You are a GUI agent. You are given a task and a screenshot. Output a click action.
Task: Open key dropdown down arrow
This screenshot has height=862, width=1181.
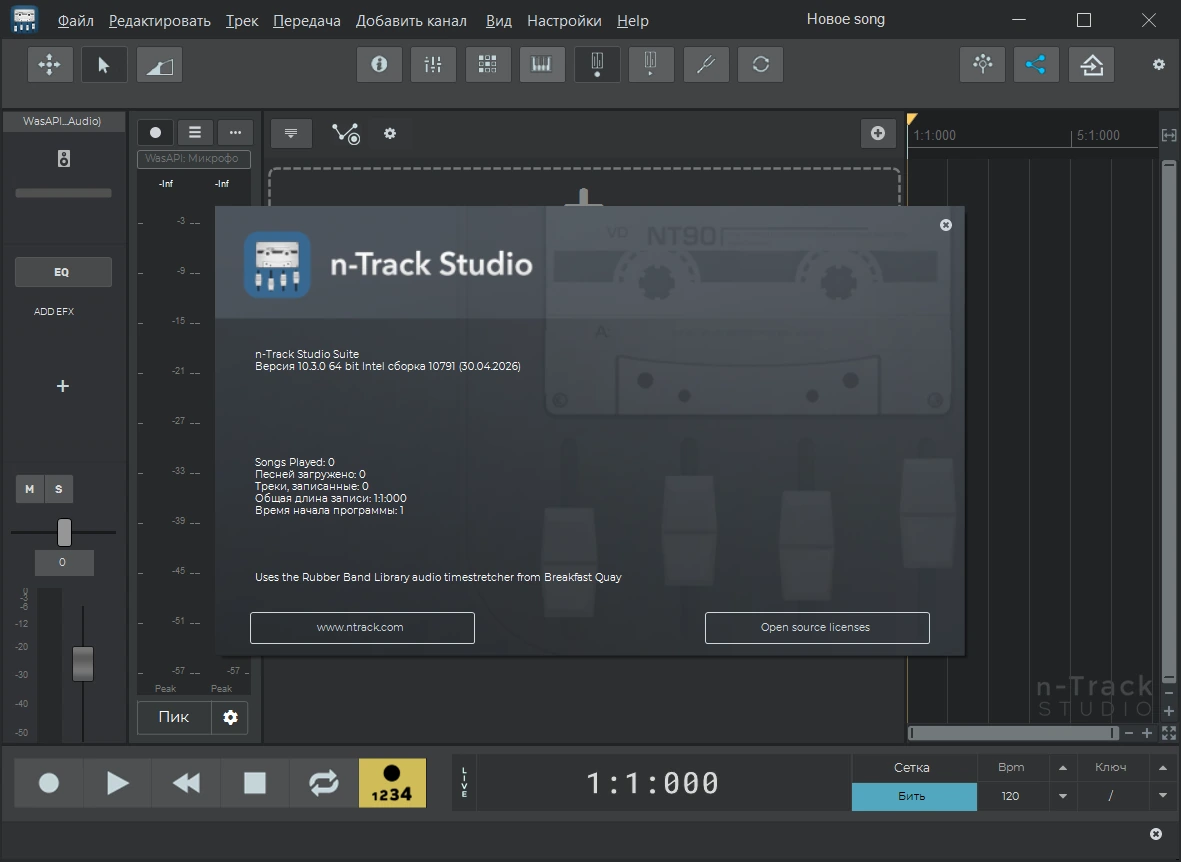[1163, 796]
